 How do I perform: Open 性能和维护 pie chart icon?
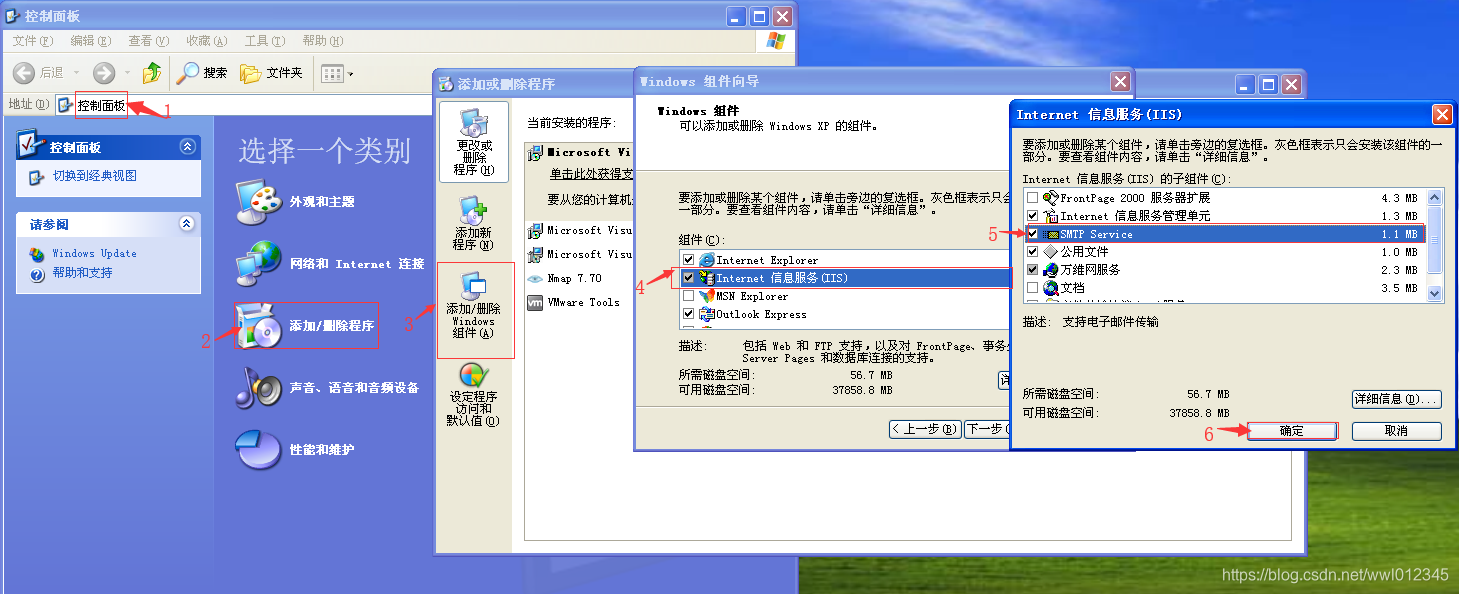pyautogui.click(x=259, y=450)
